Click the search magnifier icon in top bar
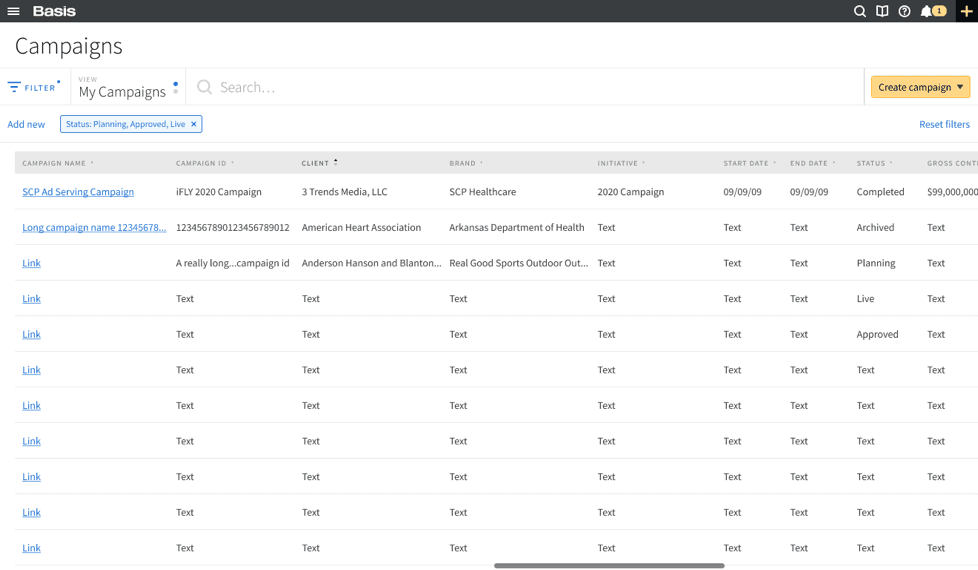This screenshot has width=978, height=570. click(x=859, y=11)
